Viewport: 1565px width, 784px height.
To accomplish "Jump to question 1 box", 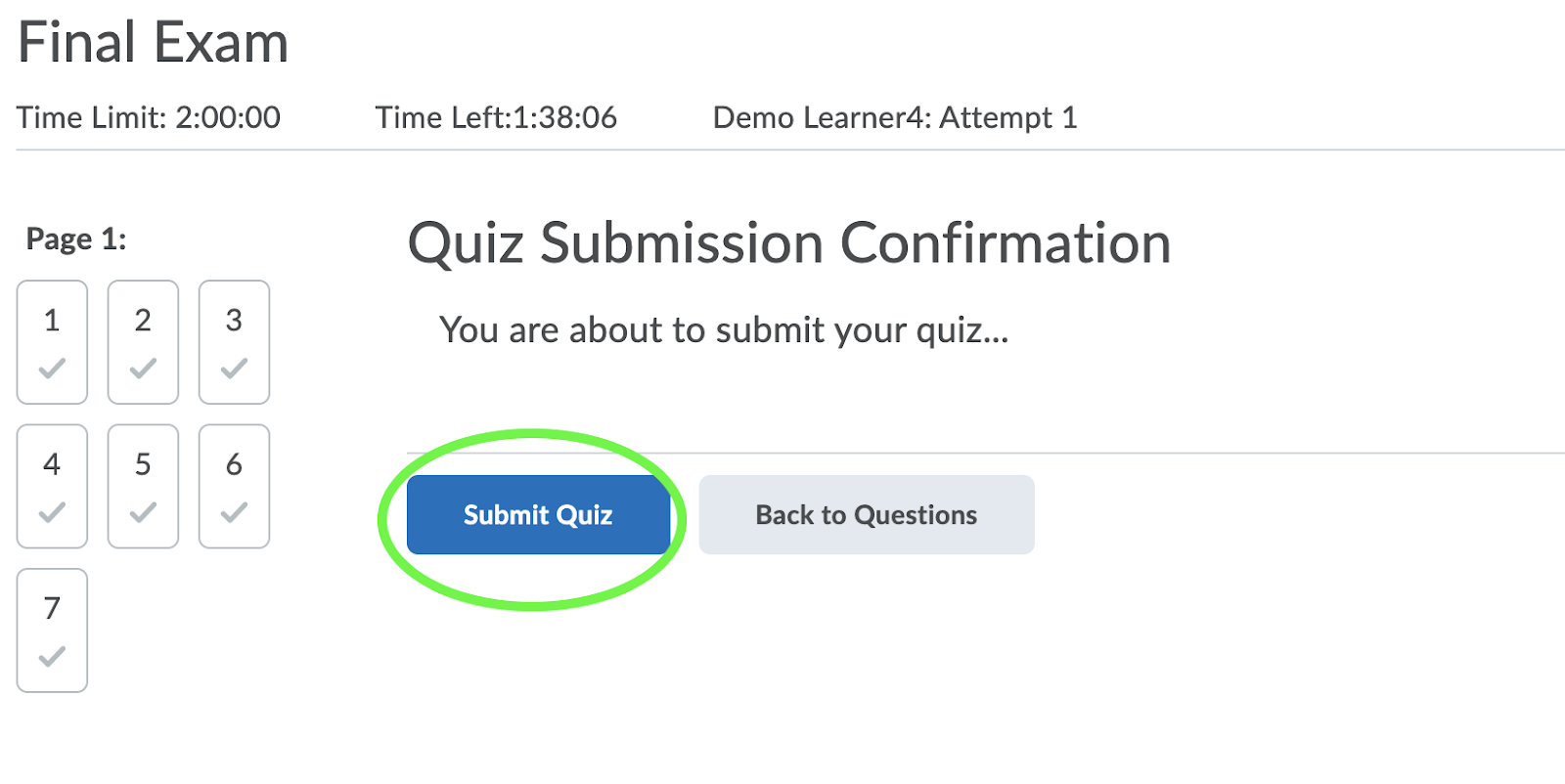I will [x=52, y=342].
